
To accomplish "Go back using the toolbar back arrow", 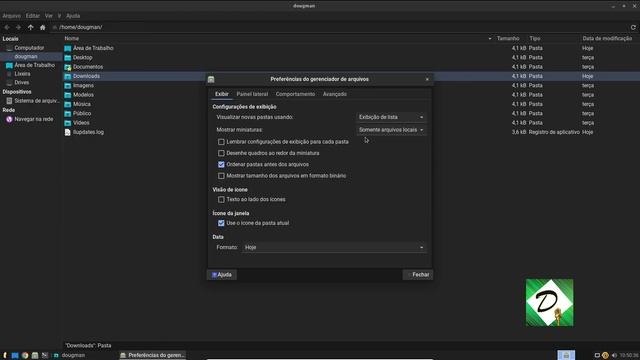I will tap(7, 27).
